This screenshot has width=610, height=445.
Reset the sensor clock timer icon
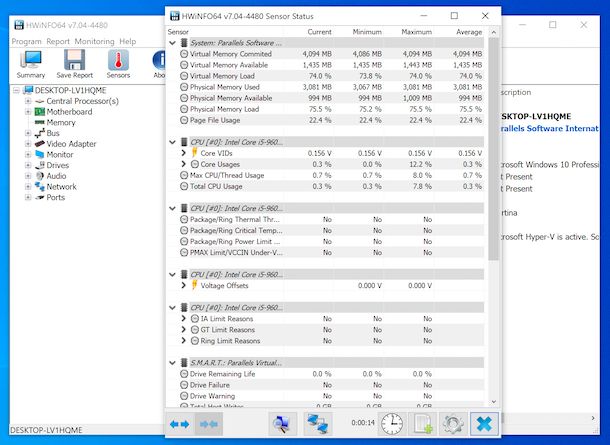[x=392, y=424]
